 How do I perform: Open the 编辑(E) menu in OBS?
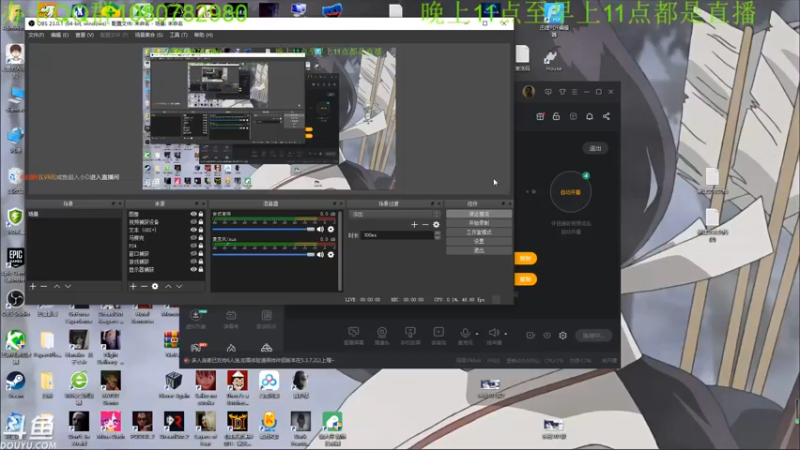(x=59, y=35)
